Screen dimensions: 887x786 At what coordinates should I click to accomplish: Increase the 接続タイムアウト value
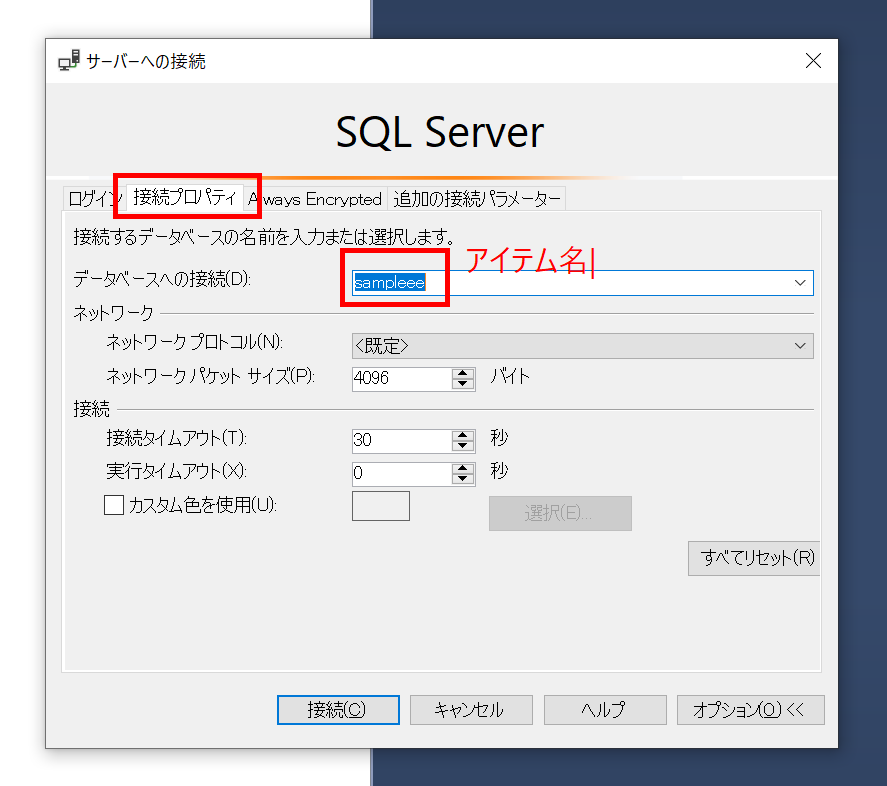pyautogui.click(x=463, y=435)
